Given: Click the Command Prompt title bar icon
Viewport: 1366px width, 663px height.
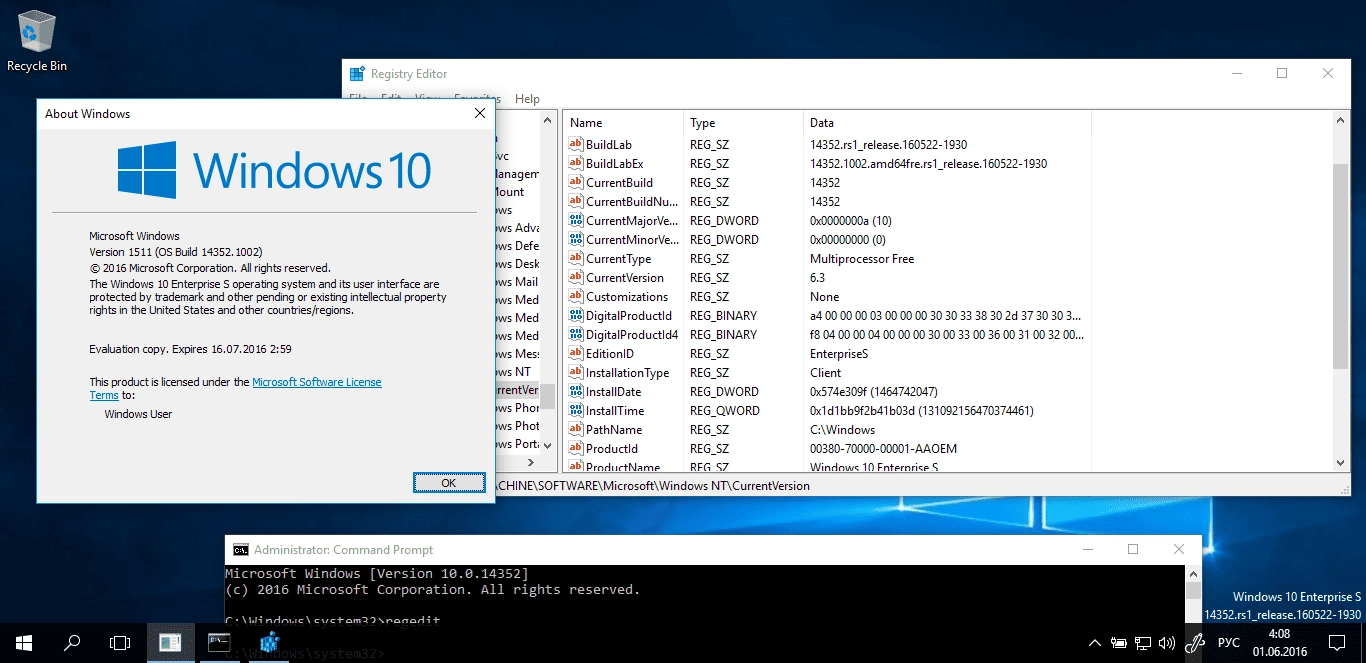Looking at the screenshot, I should click(241, 549).
